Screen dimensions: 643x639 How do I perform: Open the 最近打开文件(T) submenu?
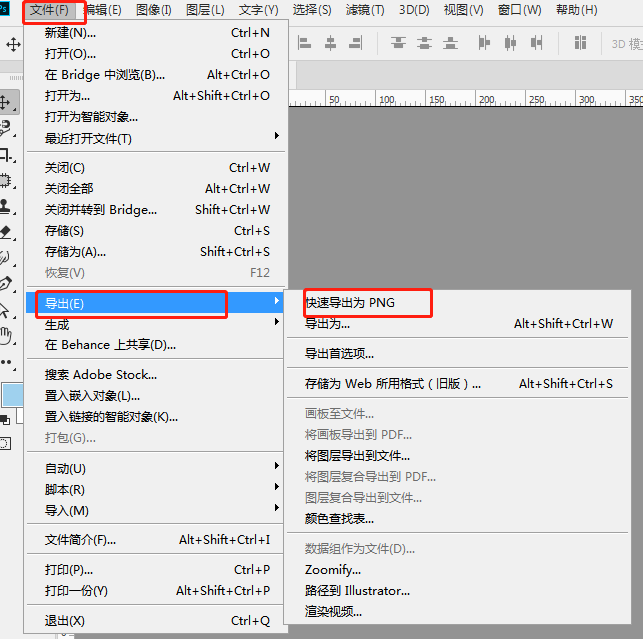(x=155, y=138)
